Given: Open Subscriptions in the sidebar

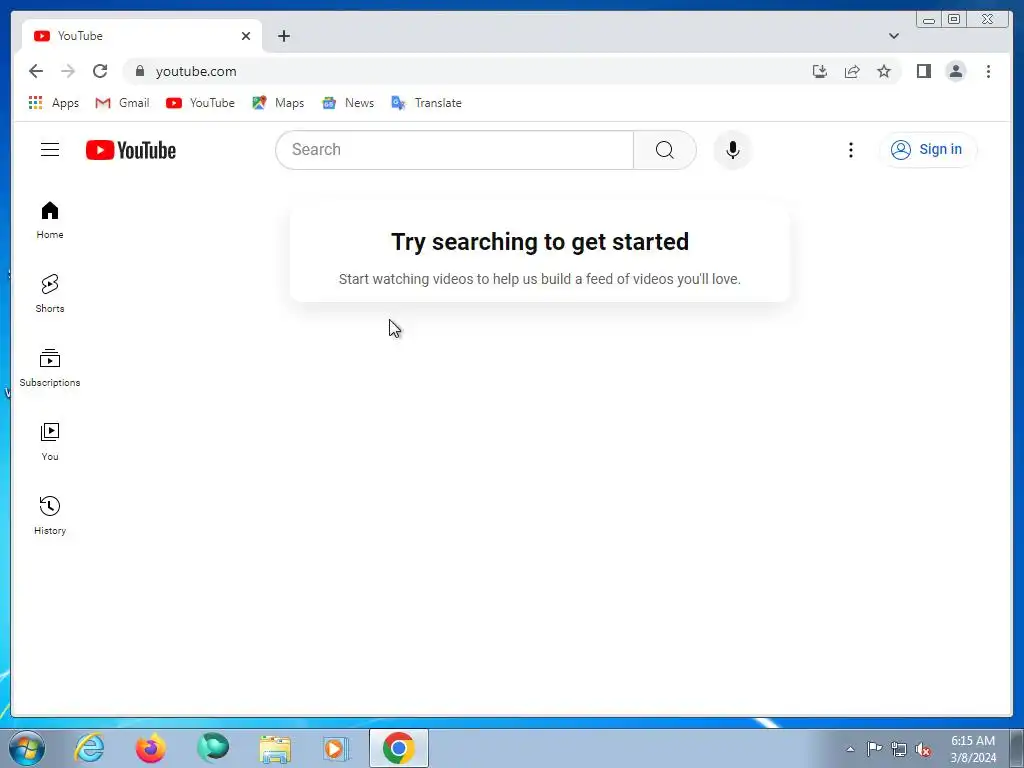Looking at the screenshot, I should (50, 368).
